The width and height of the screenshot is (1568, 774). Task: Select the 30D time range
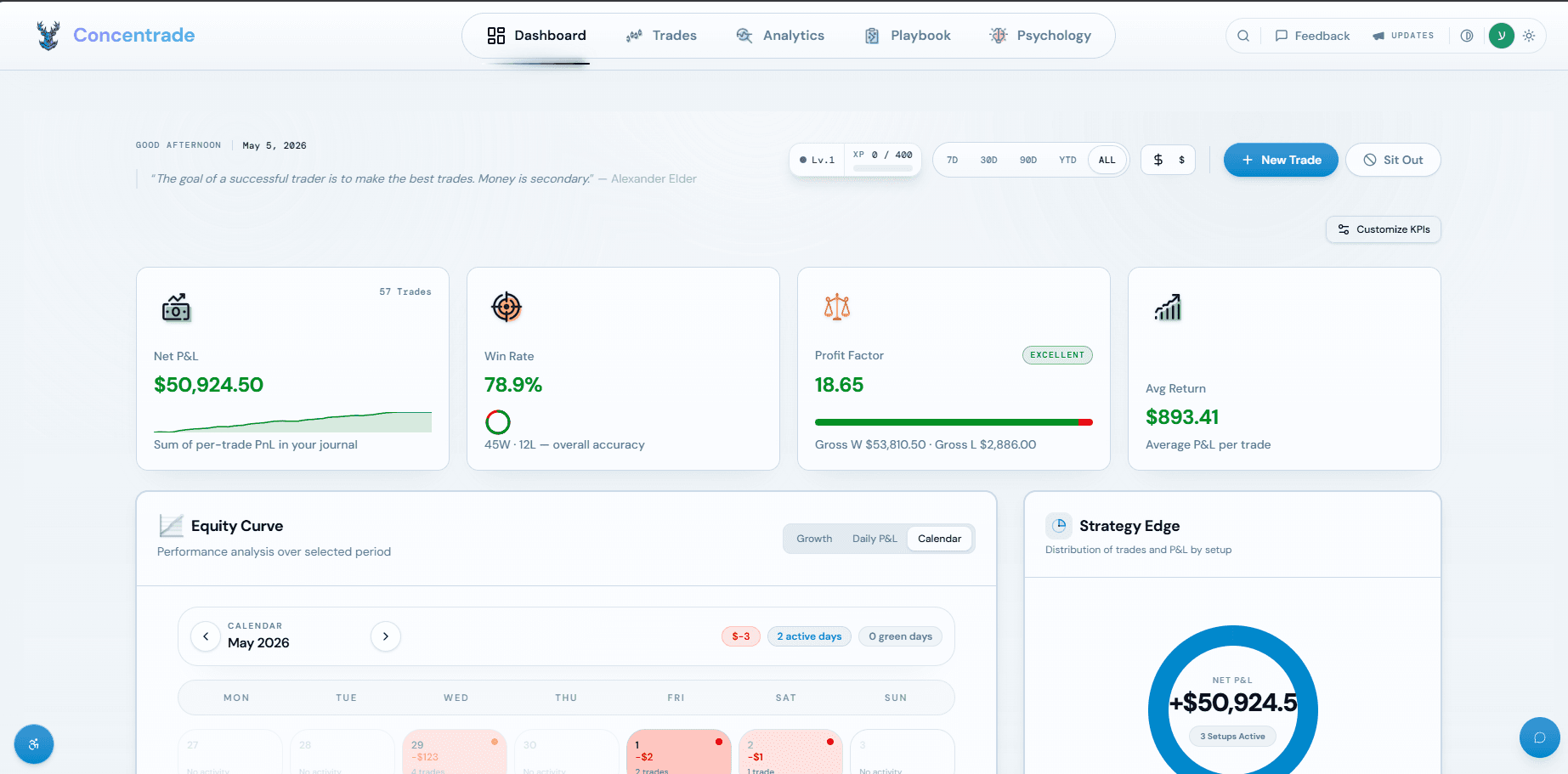coord(988,160)
